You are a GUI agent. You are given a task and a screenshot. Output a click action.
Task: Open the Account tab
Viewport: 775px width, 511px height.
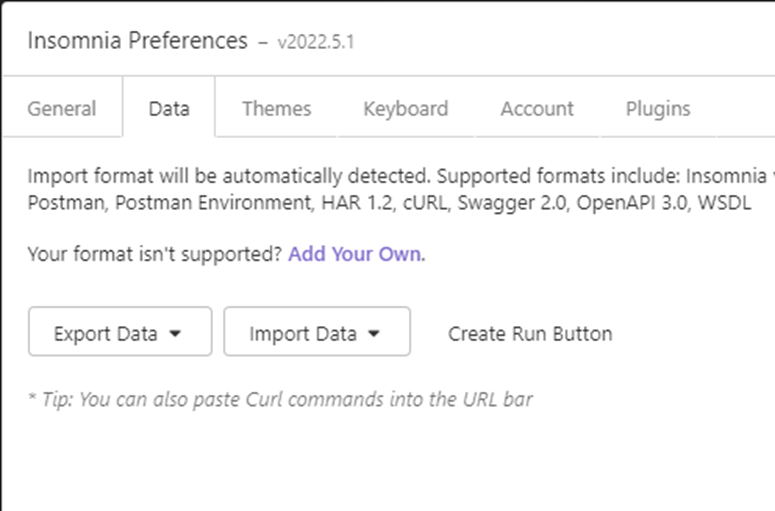pyautogui.click(x=537, y=109)
